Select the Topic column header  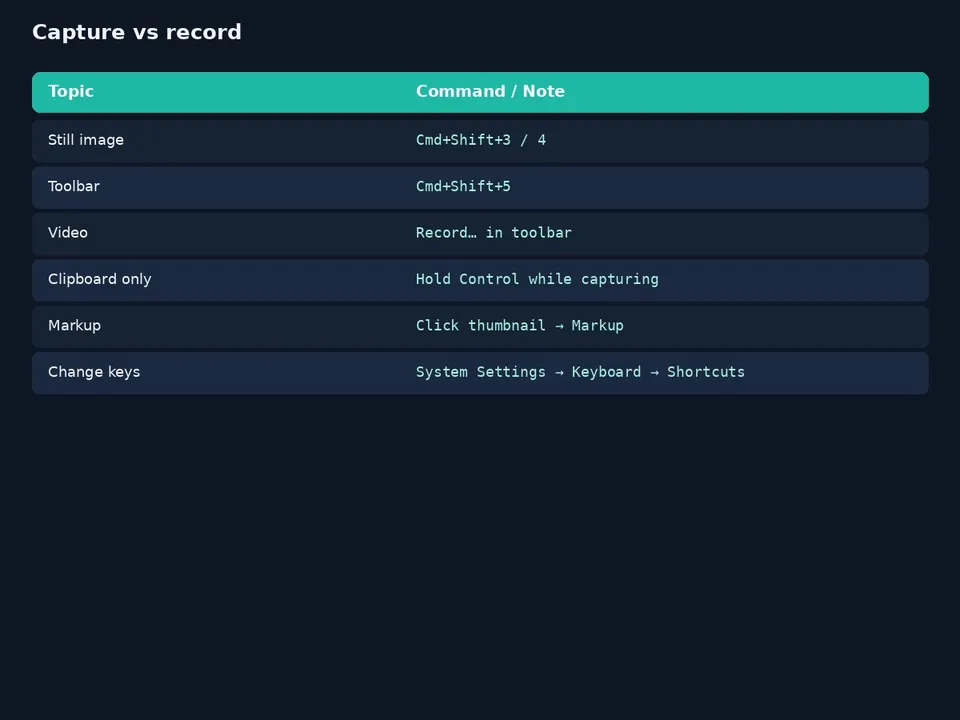[x=71, y=91]
